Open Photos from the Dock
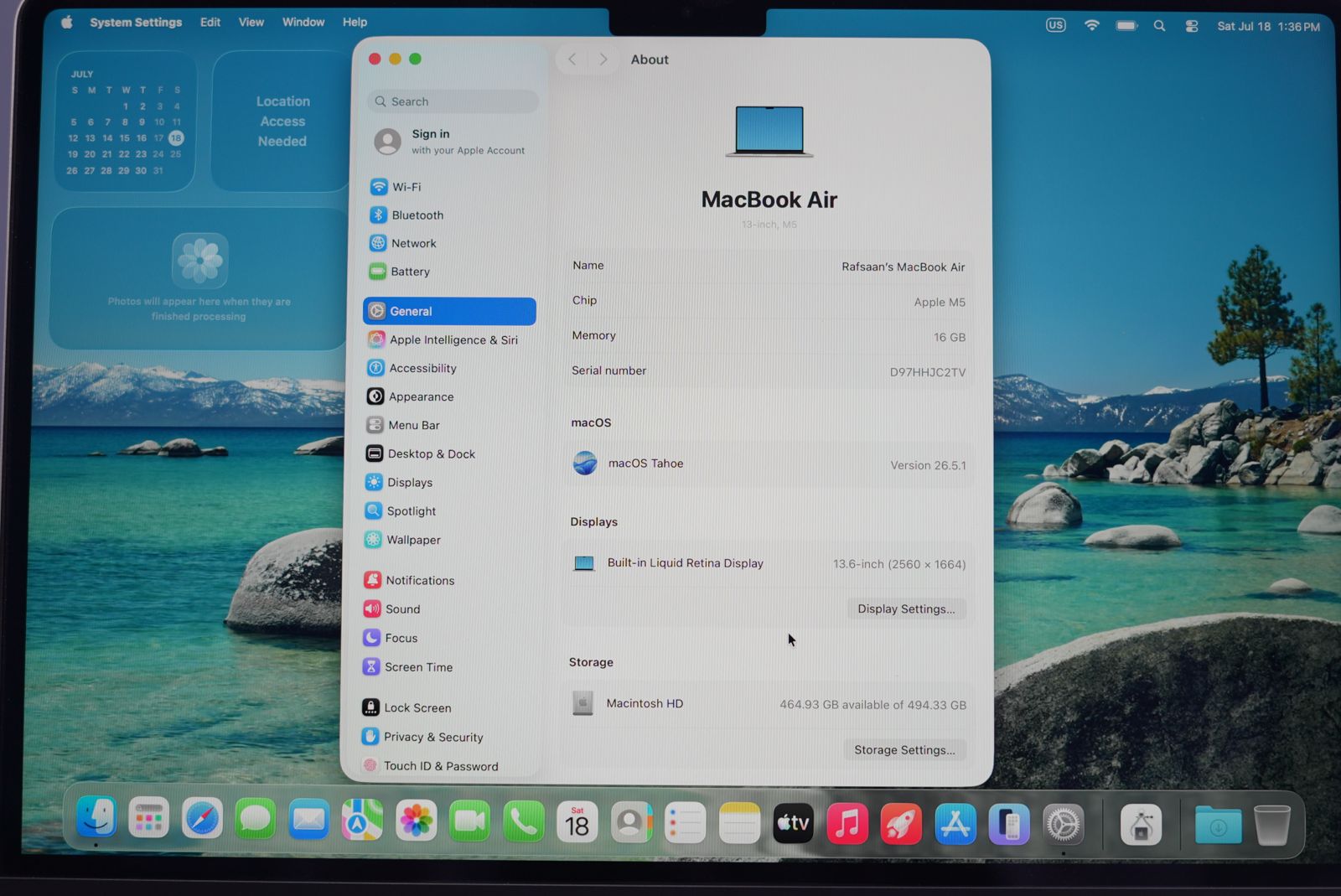Image resolution: width=1341 pixels, height=896 pixels. (x=417, y=821)
